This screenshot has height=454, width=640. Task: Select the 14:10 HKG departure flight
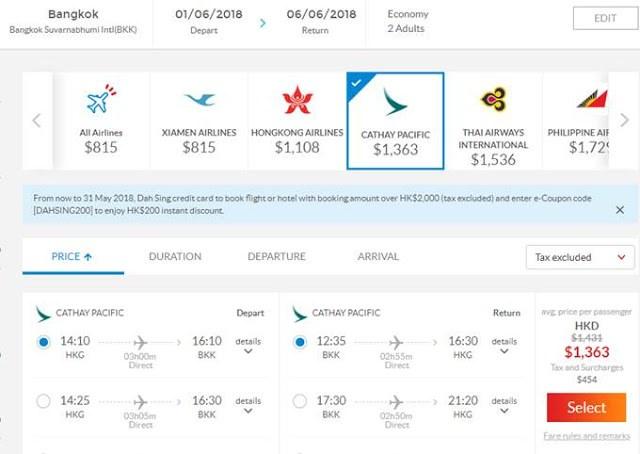[43, 342]
